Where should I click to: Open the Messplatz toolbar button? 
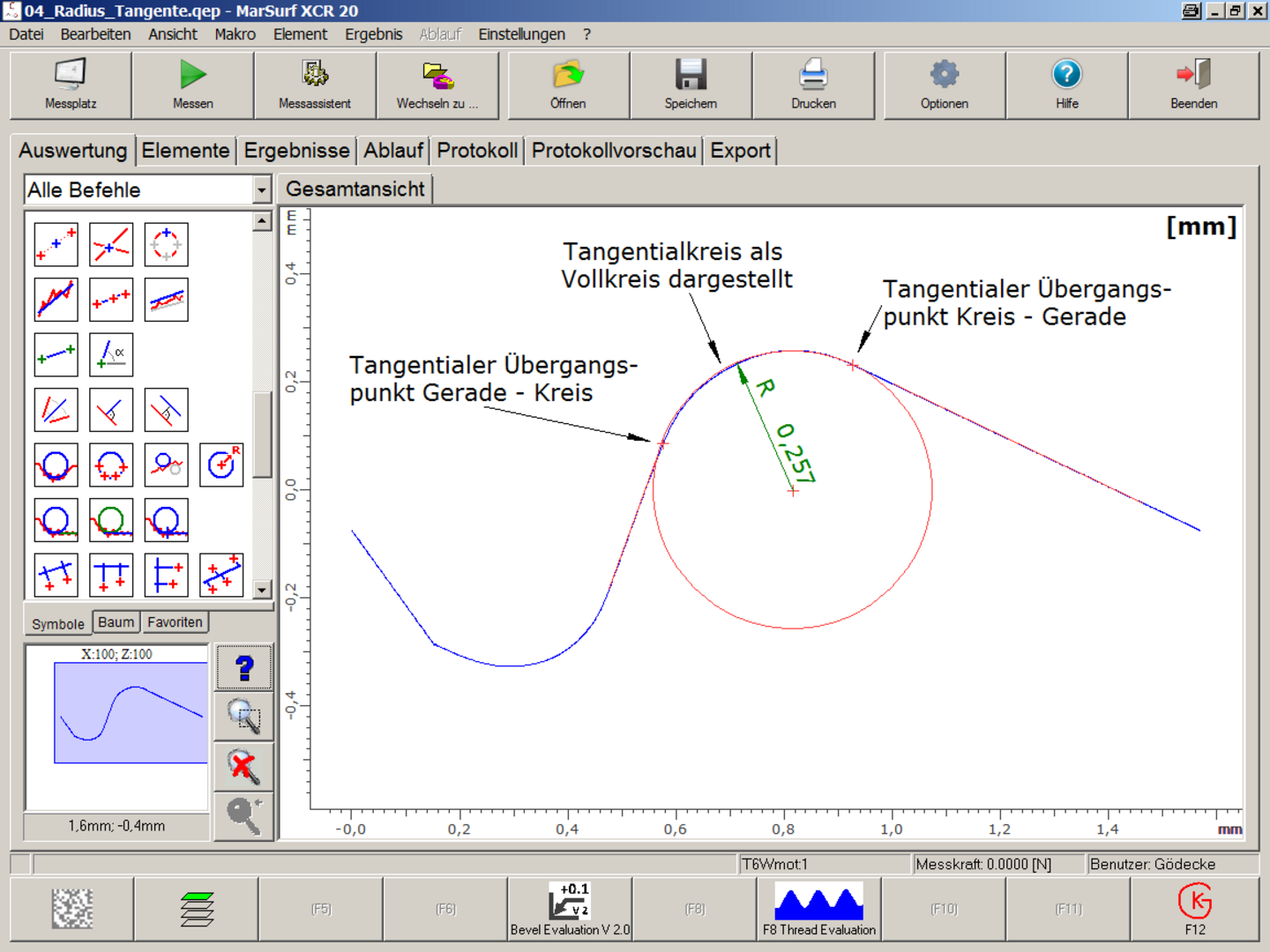[71, 85]
